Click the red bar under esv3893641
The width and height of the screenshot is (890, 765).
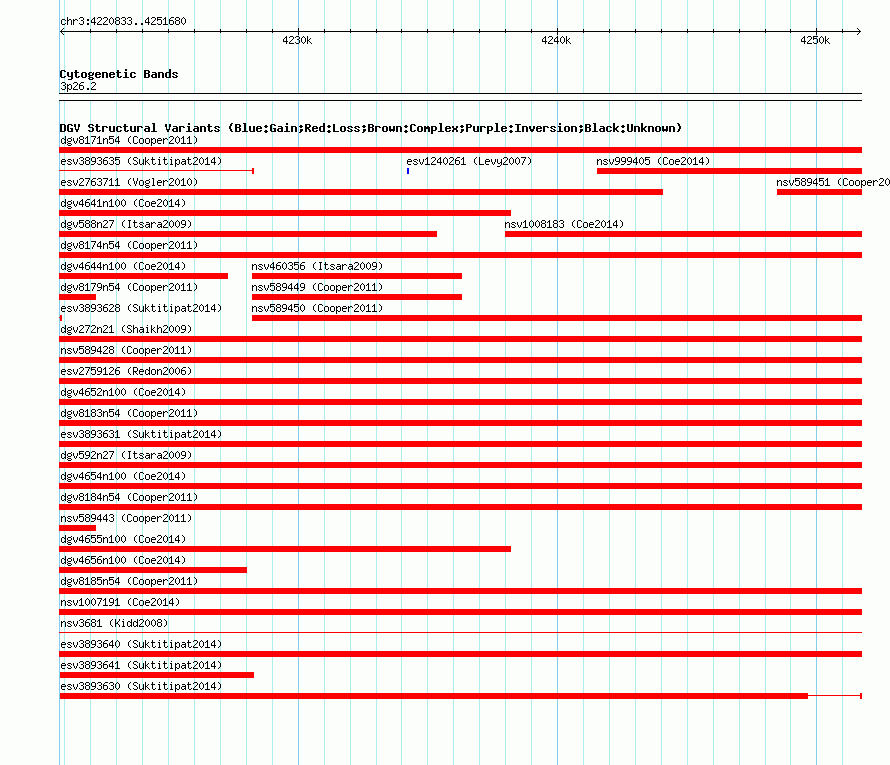157,675
